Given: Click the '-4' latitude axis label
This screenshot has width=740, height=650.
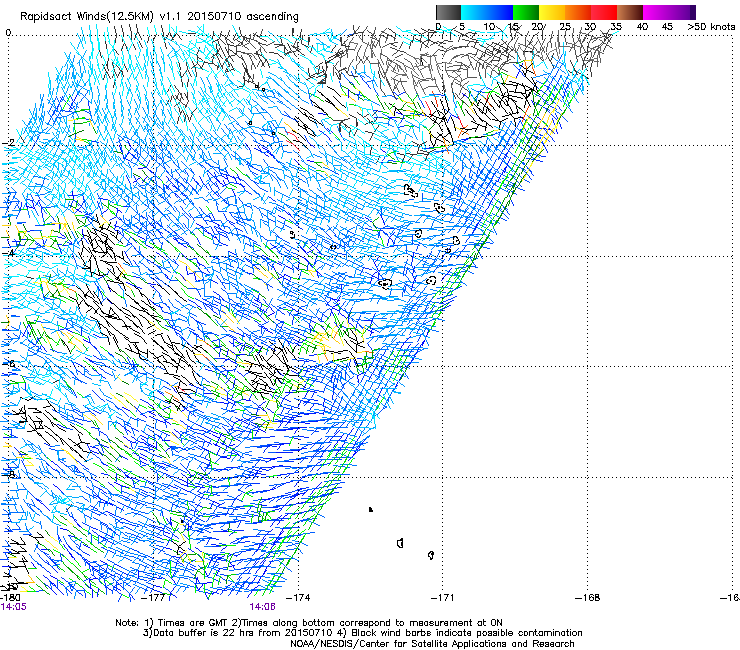Looking at the screenshot, I should [x=7, y=253].
